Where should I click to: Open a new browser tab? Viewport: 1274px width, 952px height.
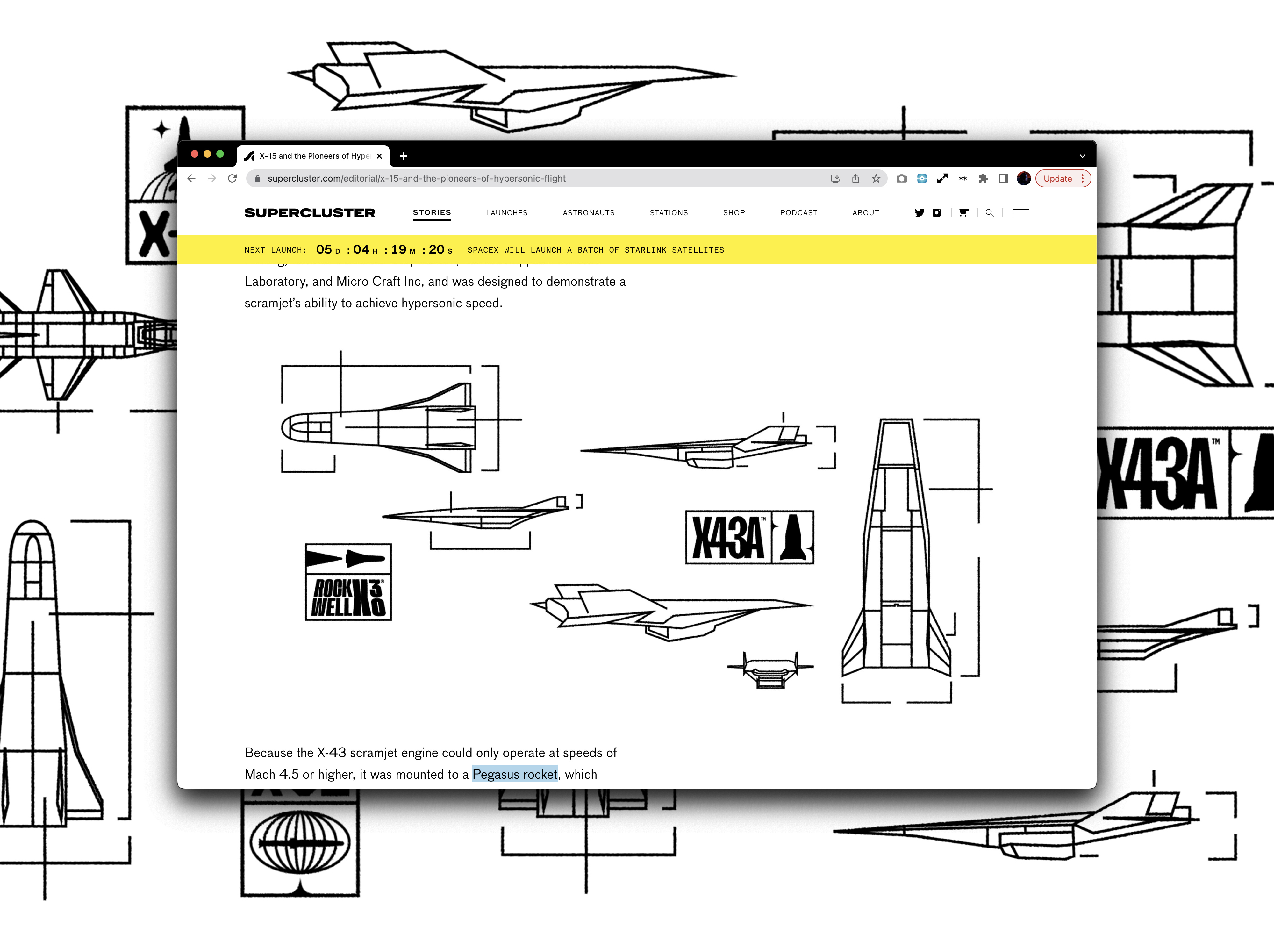tap(404, 156)
